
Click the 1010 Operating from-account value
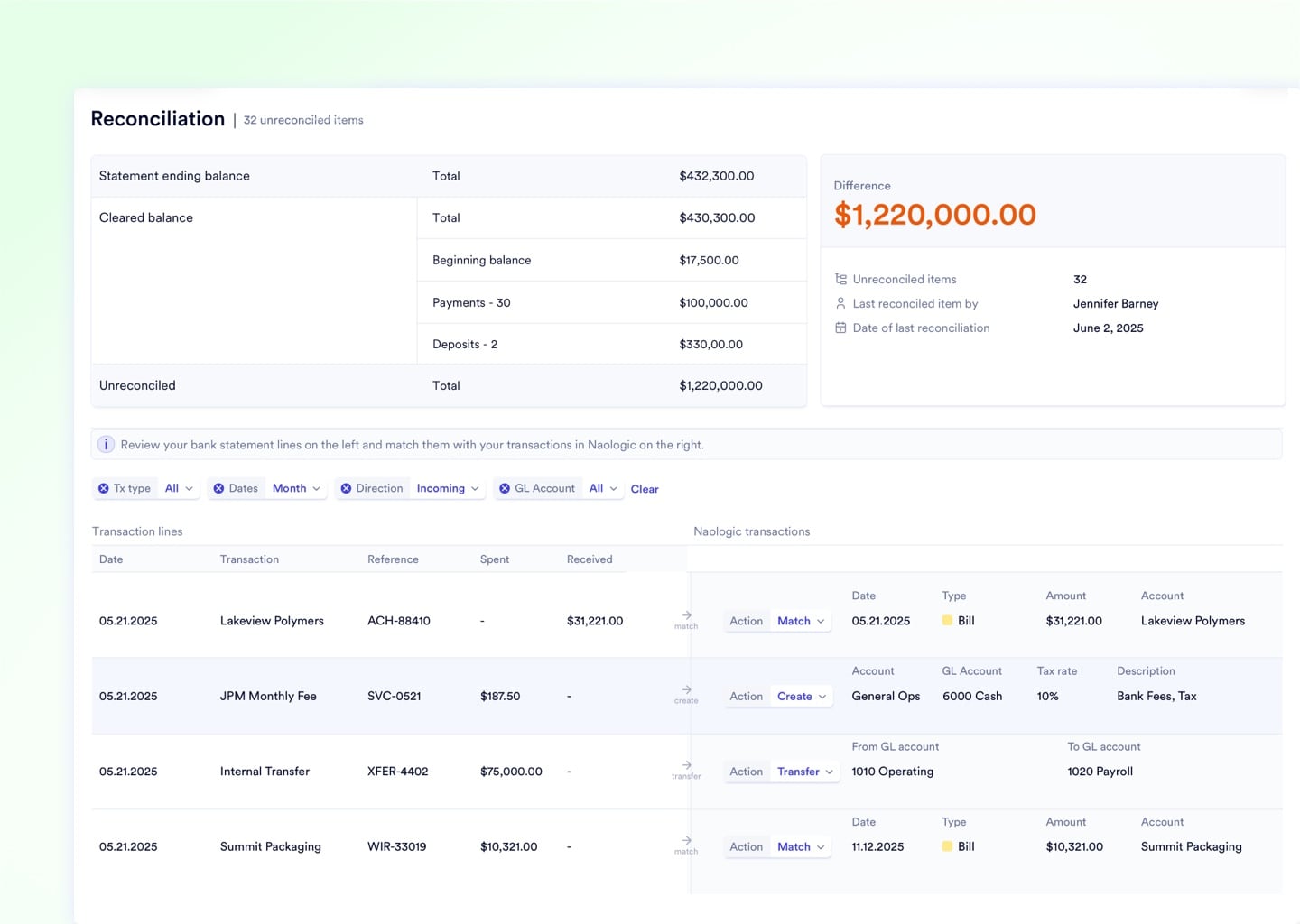(893, 772)
